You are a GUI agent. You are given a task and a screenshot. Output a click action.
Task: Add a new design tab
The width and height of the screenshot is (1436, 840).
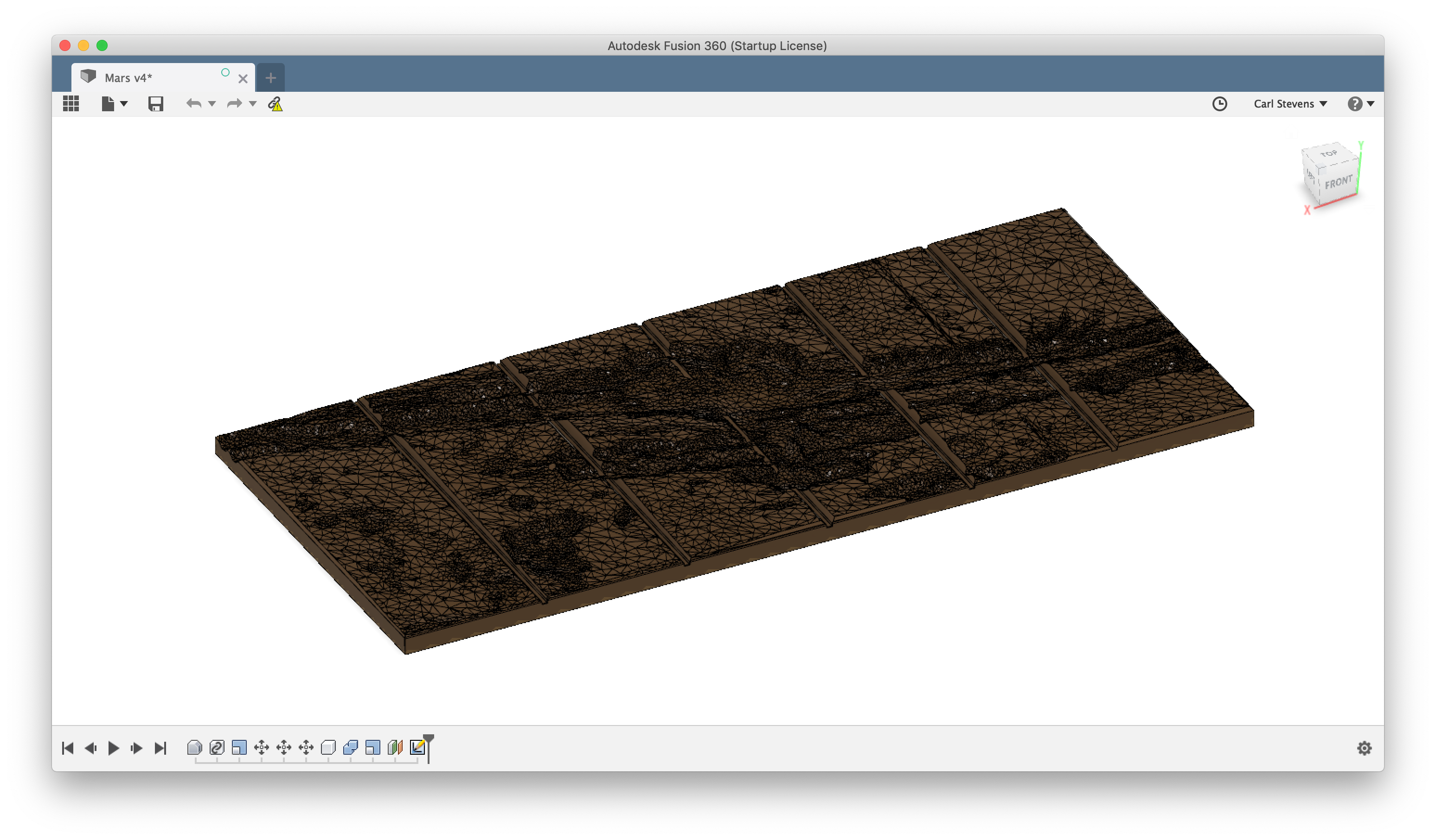pyautogui.click(x=271, y=78)
